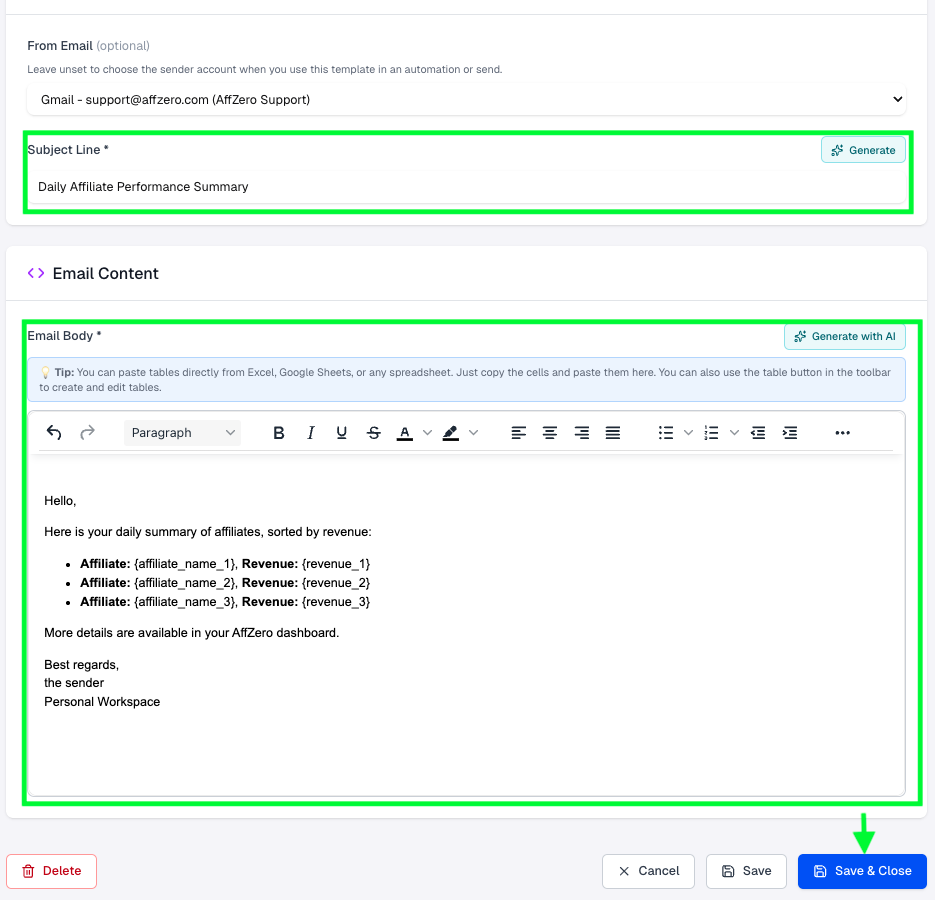Click the 'Hello,' line in email body
Viewport: 935px width, 900px height.
tap(60, 500)
